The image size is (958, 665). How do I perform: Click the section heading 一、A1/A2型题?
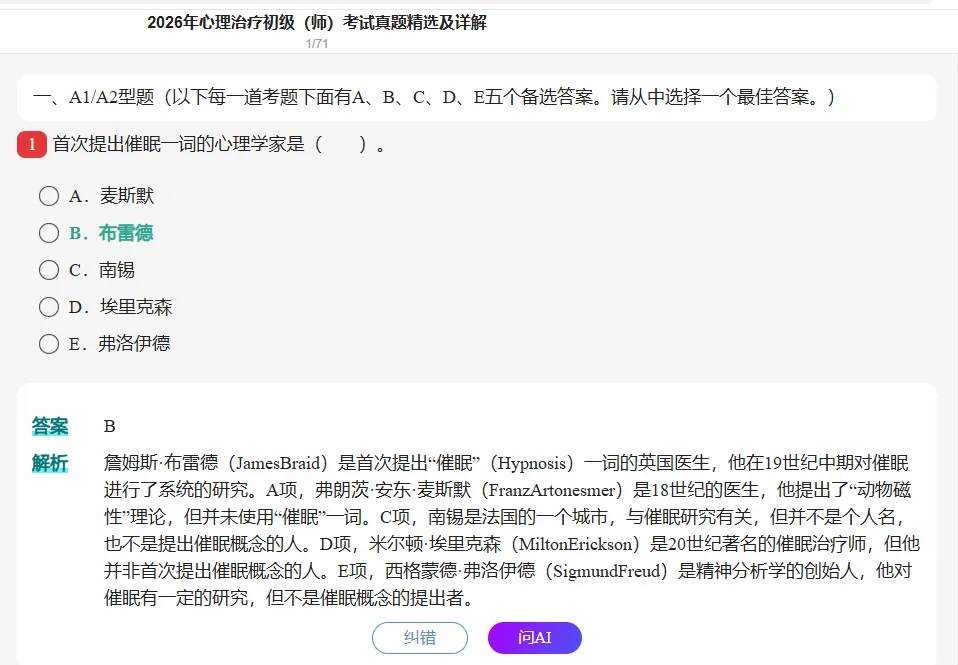[93, 97]
